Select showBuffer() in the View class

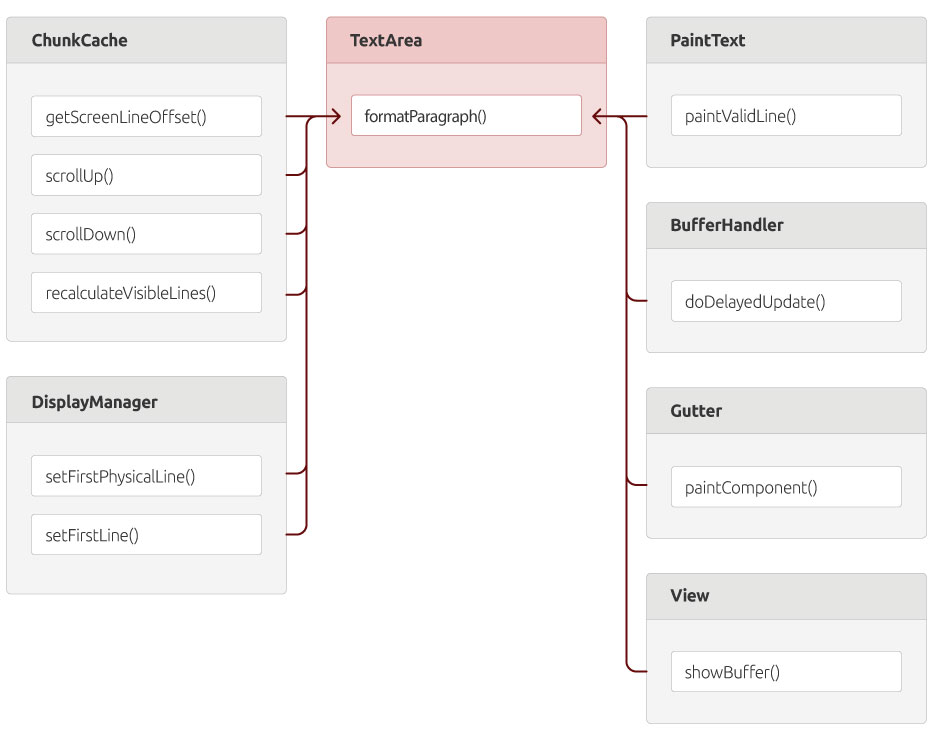786,672
